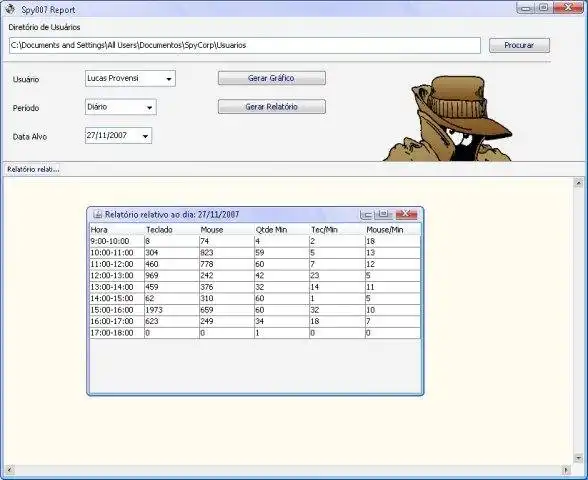Screen dimensions: 588x480
Task: Click the Mouse/Min value 18
Action: tap(393, 241)
